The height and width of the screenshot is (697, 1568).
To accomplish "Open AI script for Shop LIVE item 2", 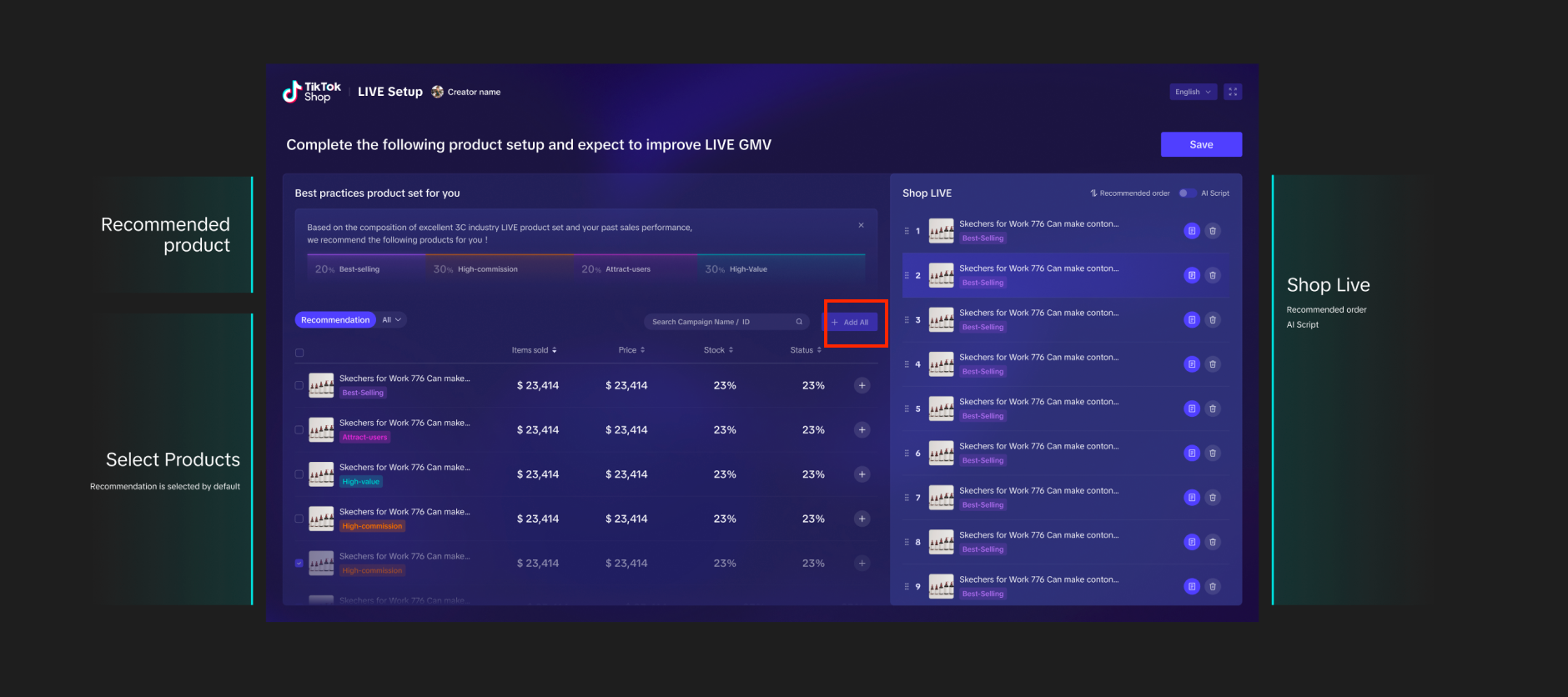I will (x=1192, y=275).
